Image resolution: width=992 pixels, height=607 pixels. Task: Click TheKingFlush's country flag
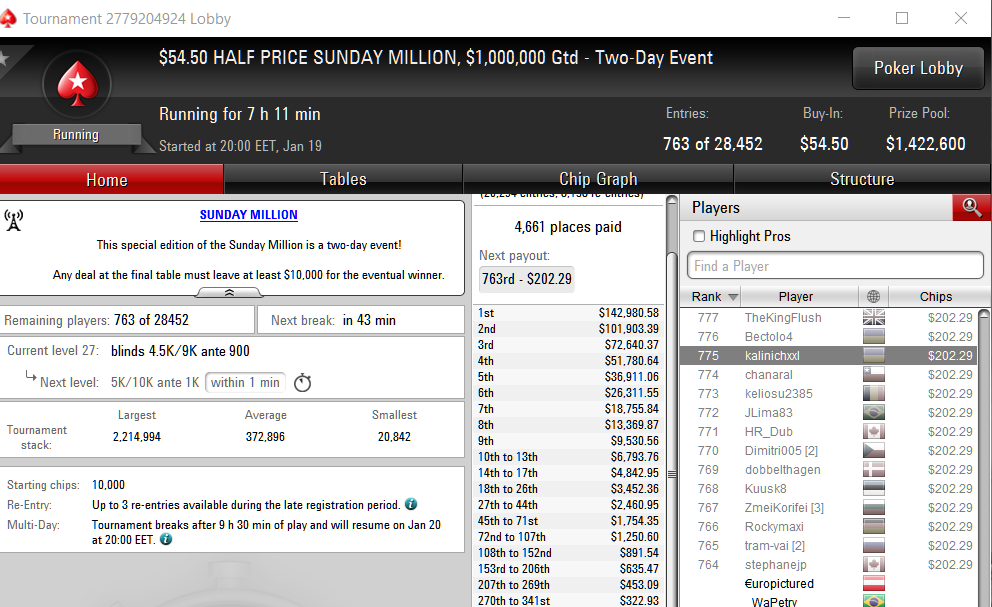[874, 318]
